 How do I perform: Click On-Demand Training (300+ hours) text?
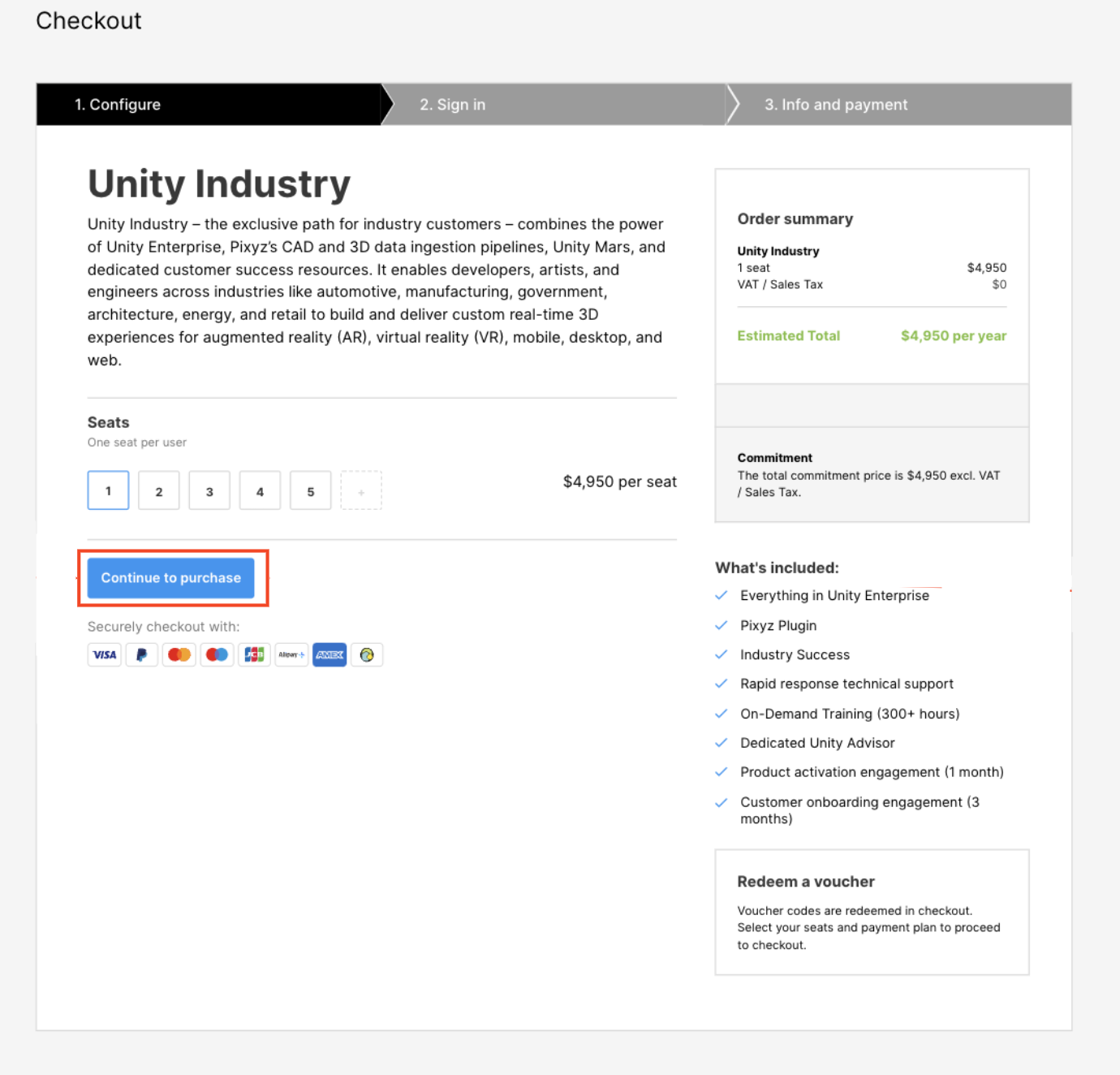tap(850, 714)
